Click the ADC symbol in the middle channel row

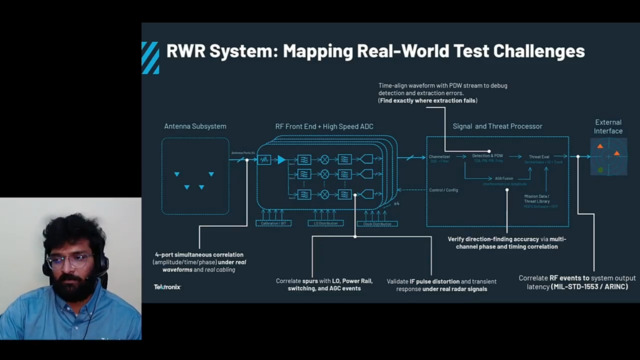pos(366,174)
